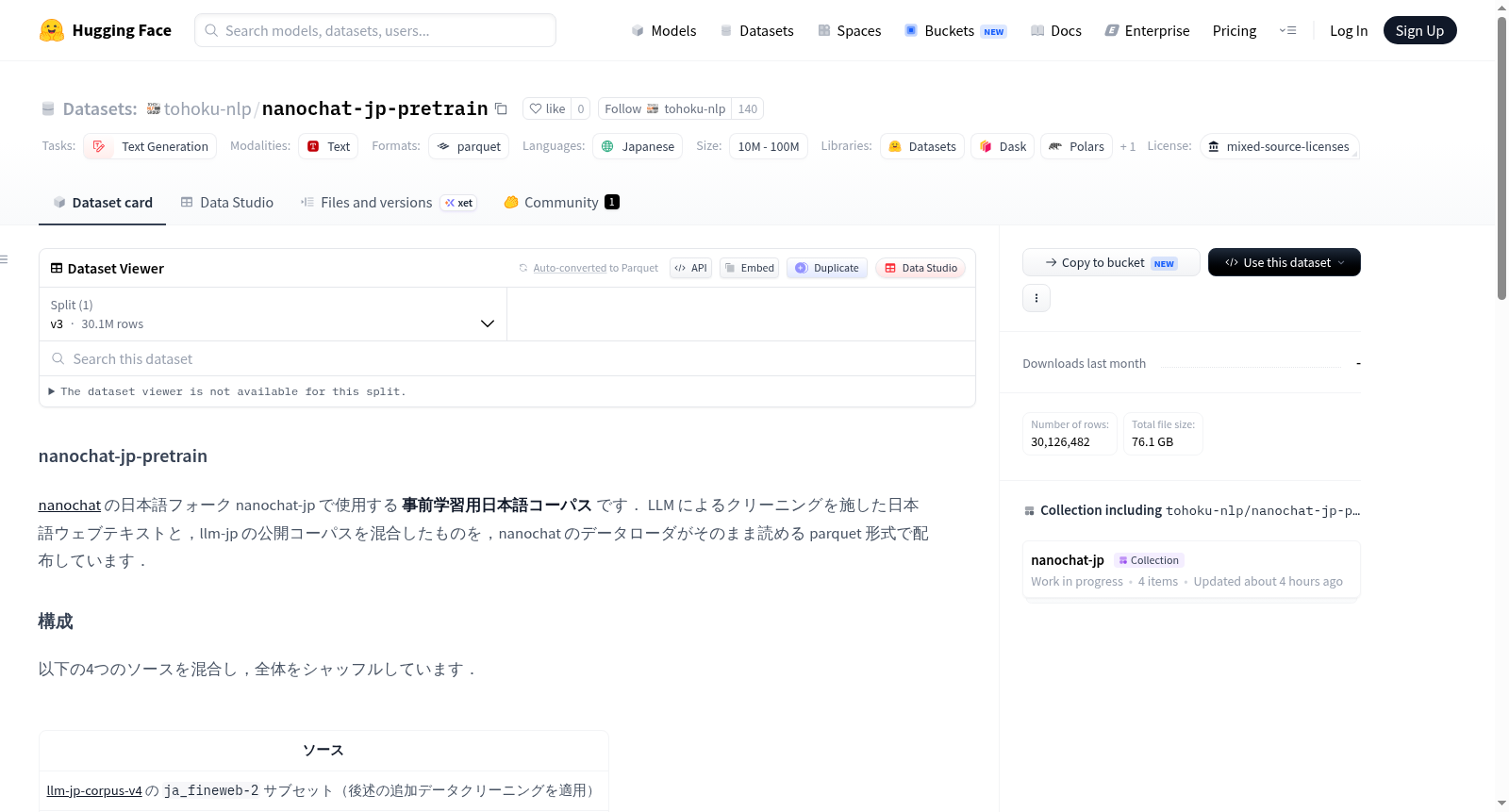The image size is (1509, 812).
Task: Open the Pricing page
Action: (1235, 30)
